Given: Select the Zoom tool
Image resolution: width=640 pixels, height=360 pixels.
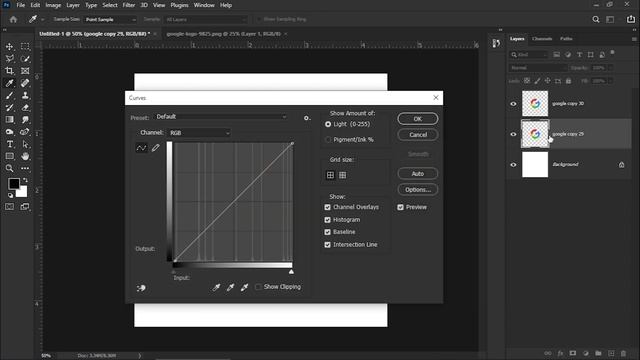Looking at the screenshot, I should click(9, 168).
